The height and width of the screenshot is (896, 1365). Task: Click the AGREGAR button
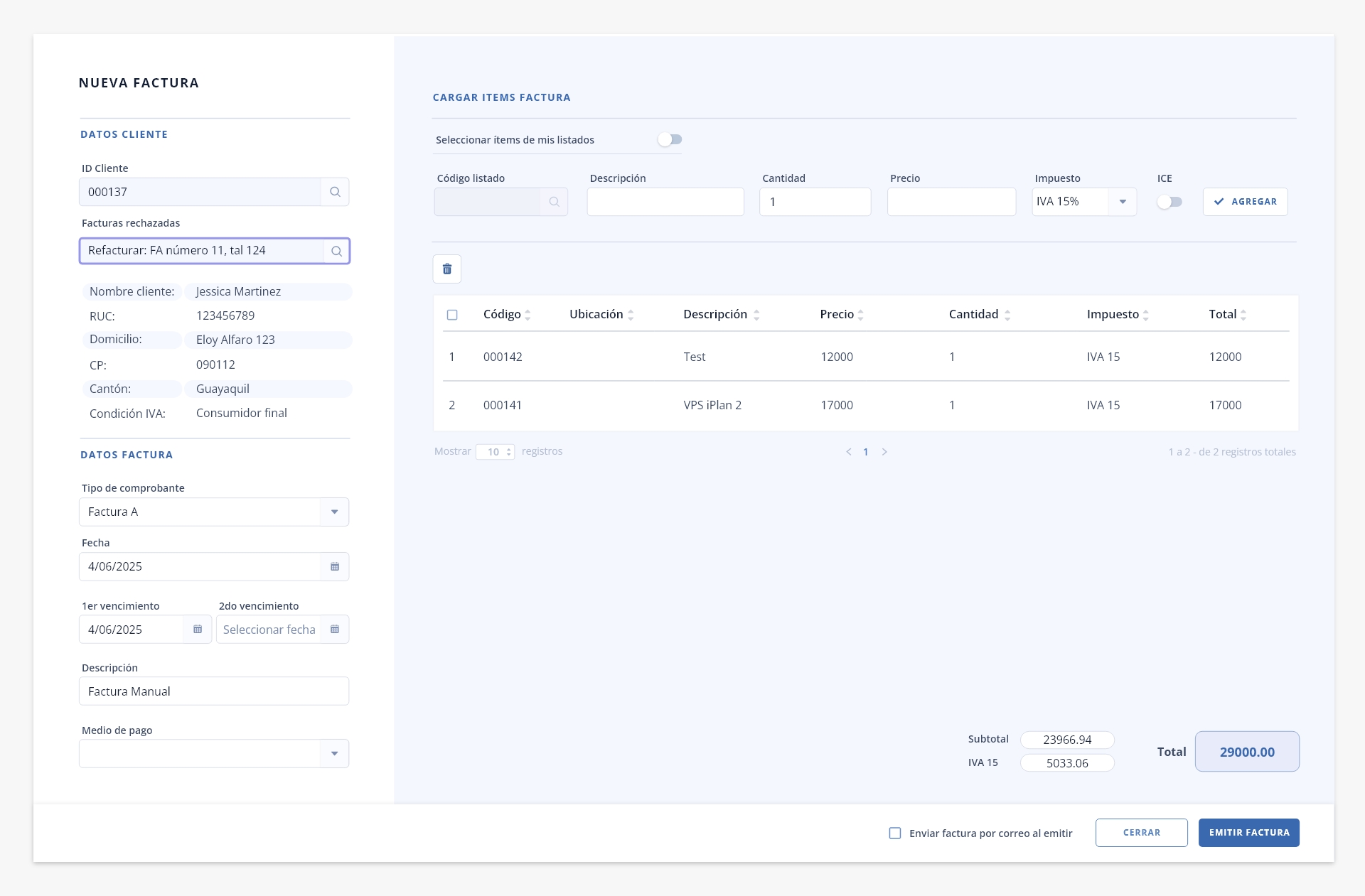tap(1245, 202)
